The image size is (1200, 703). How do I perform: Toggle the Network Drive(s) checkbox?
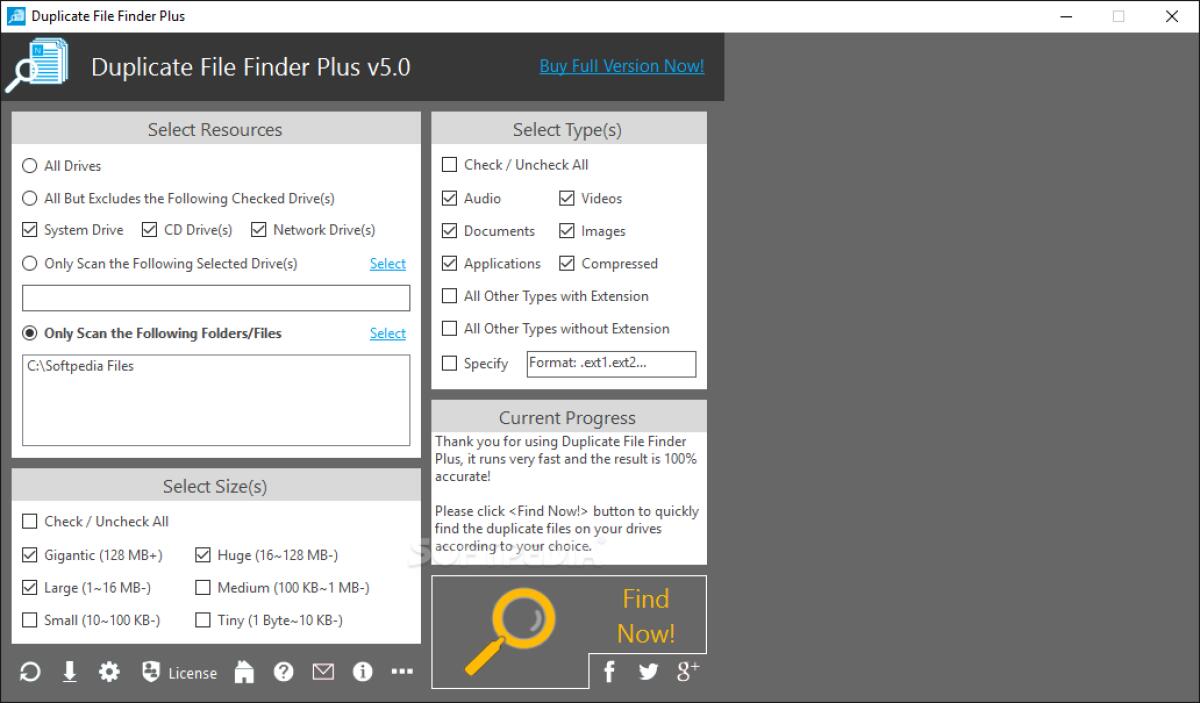tap(259, 230)
